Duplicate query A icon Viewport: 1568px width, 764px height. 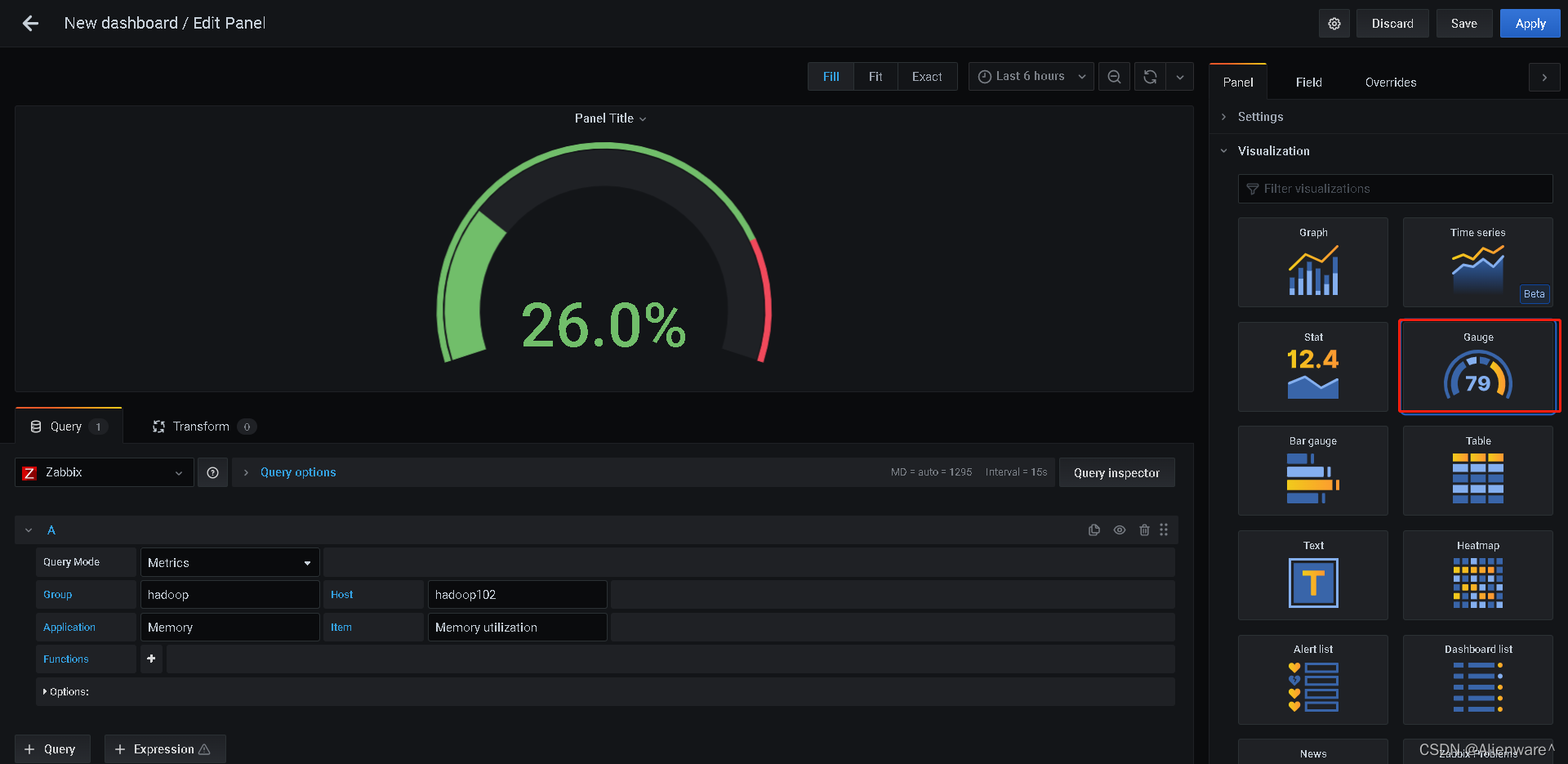[x=1094, y=530]
